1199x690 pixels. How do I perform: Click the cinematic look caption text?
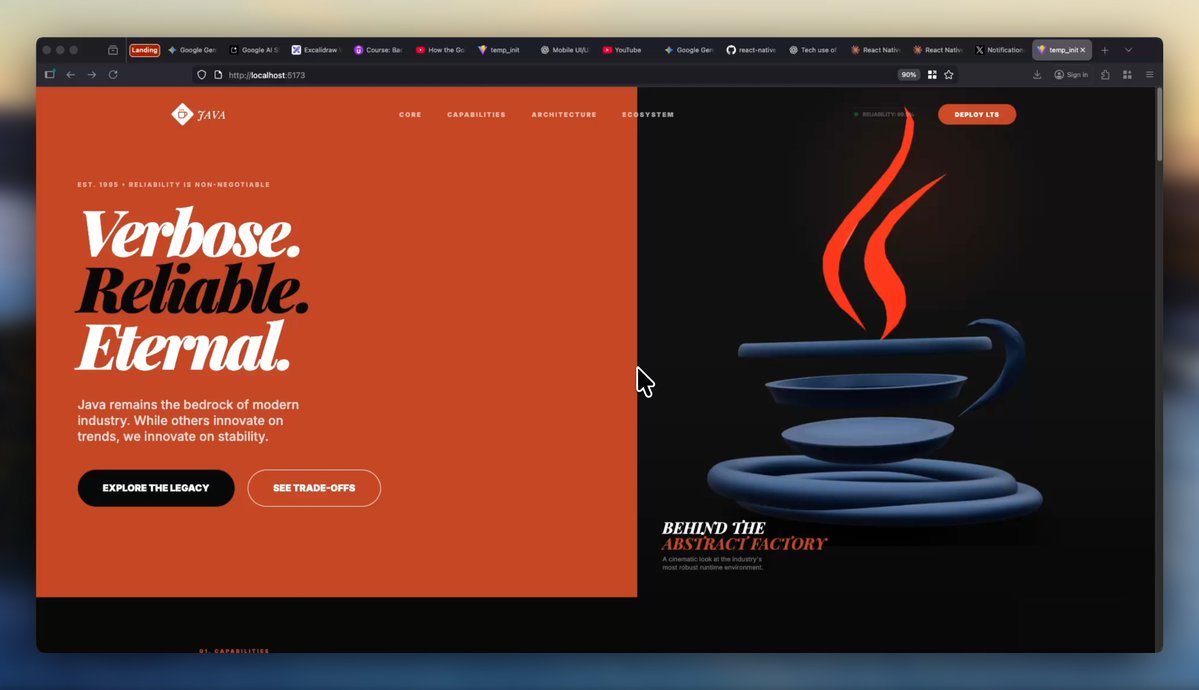pos(713,563)
